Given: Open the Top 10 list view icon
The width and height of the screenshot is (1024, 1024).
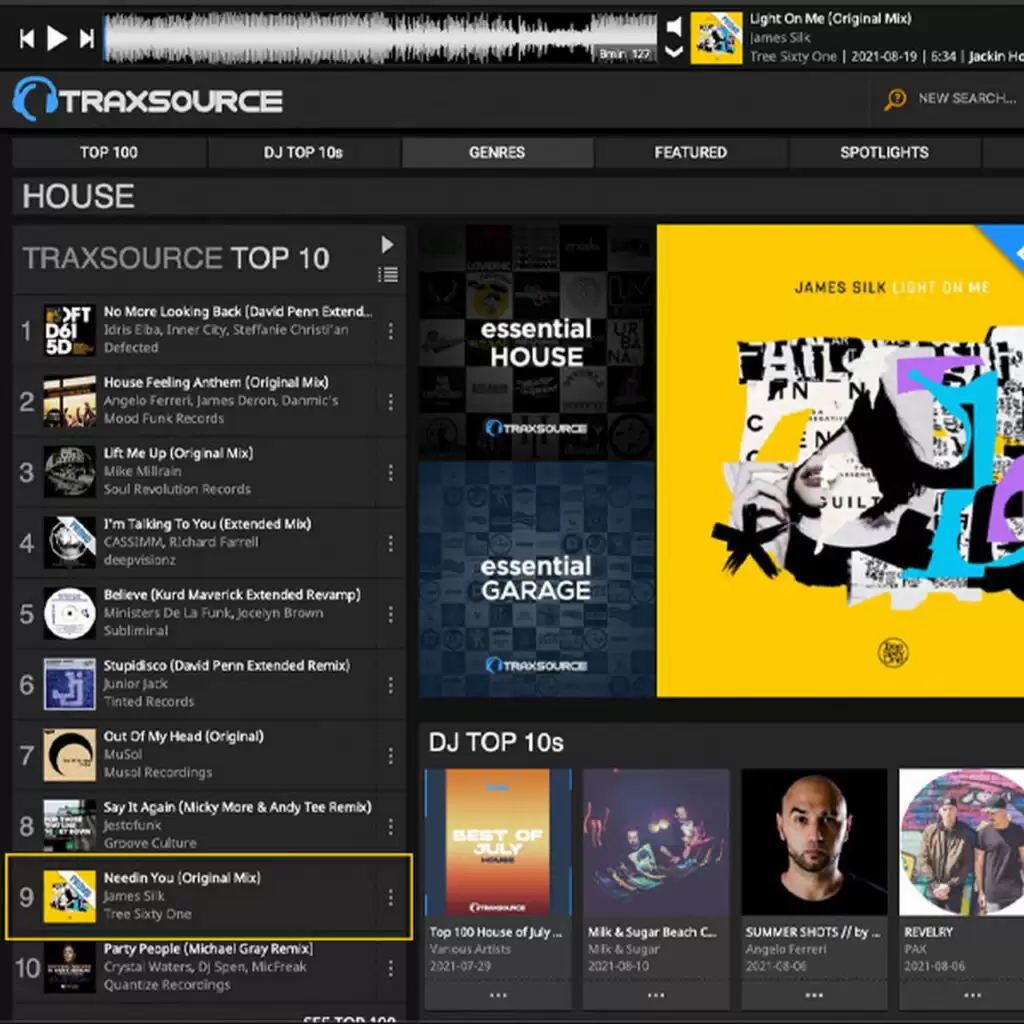Looking at the screenshot, I should click(388, 274).
